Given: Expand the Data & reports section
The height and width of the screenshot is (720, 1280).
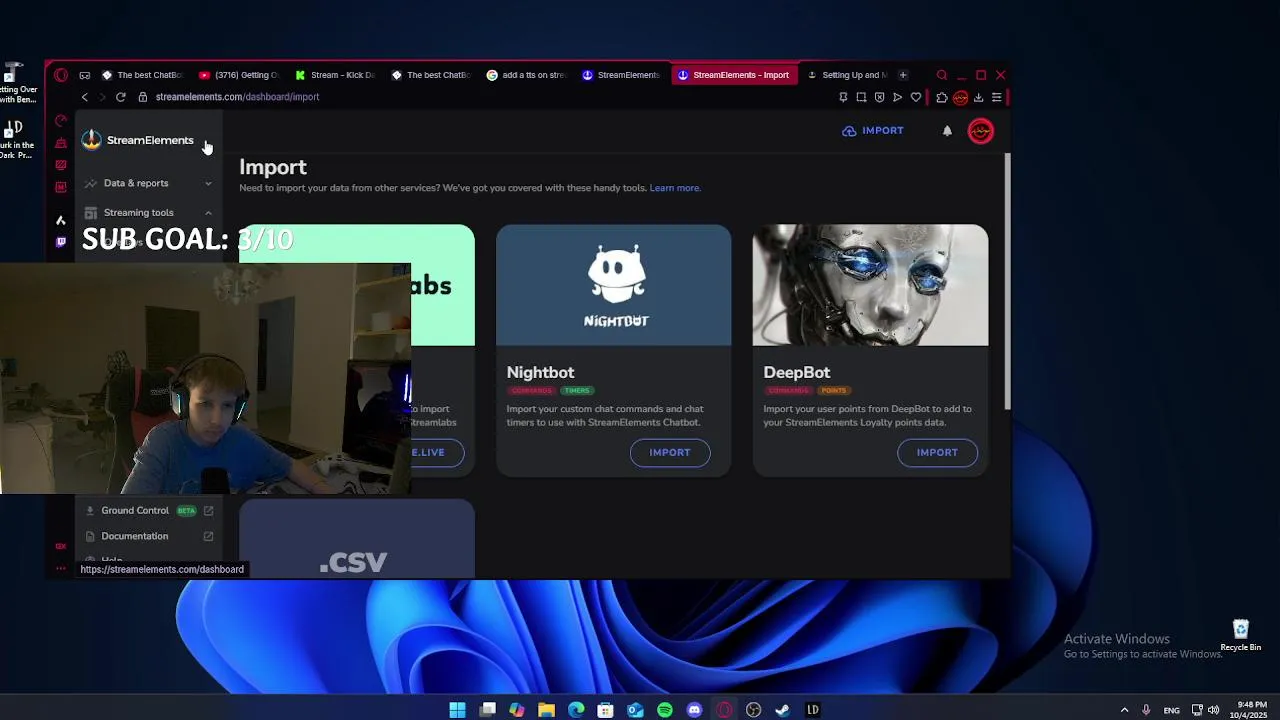Looking at the screenshot, I should click(x=148, y=183).
